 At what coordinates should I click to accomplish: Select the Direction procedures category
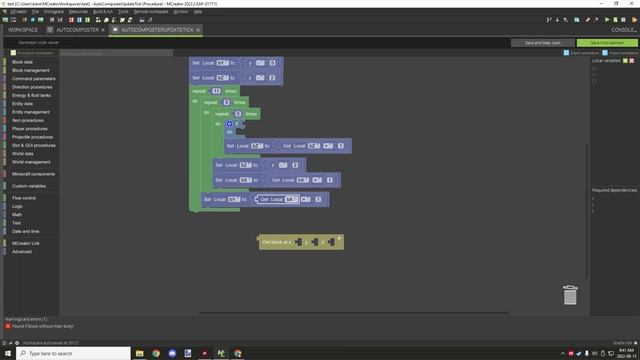click(32, 87)
